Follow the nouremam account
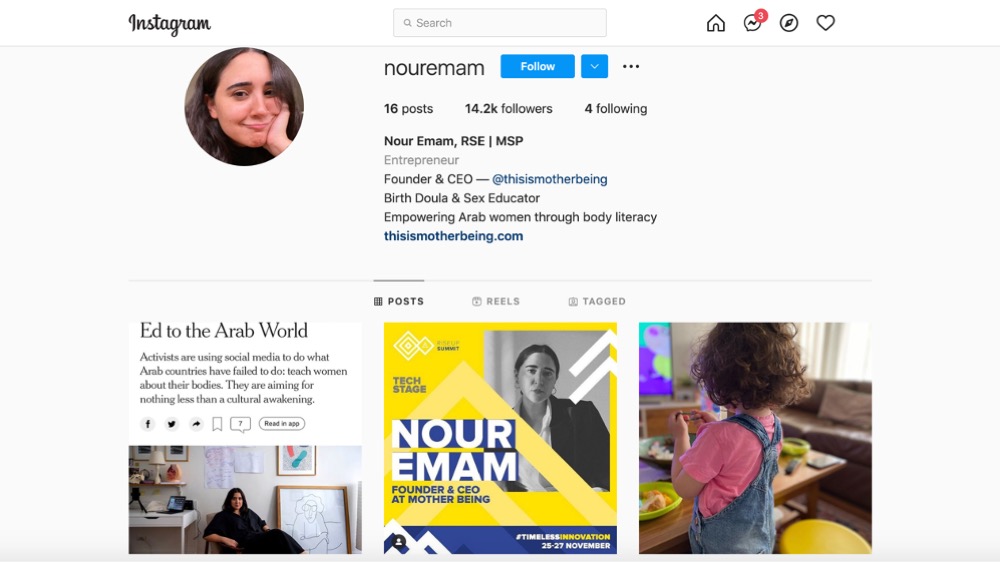This screenshot has height=562, width=1000. [x=538, y=66]
